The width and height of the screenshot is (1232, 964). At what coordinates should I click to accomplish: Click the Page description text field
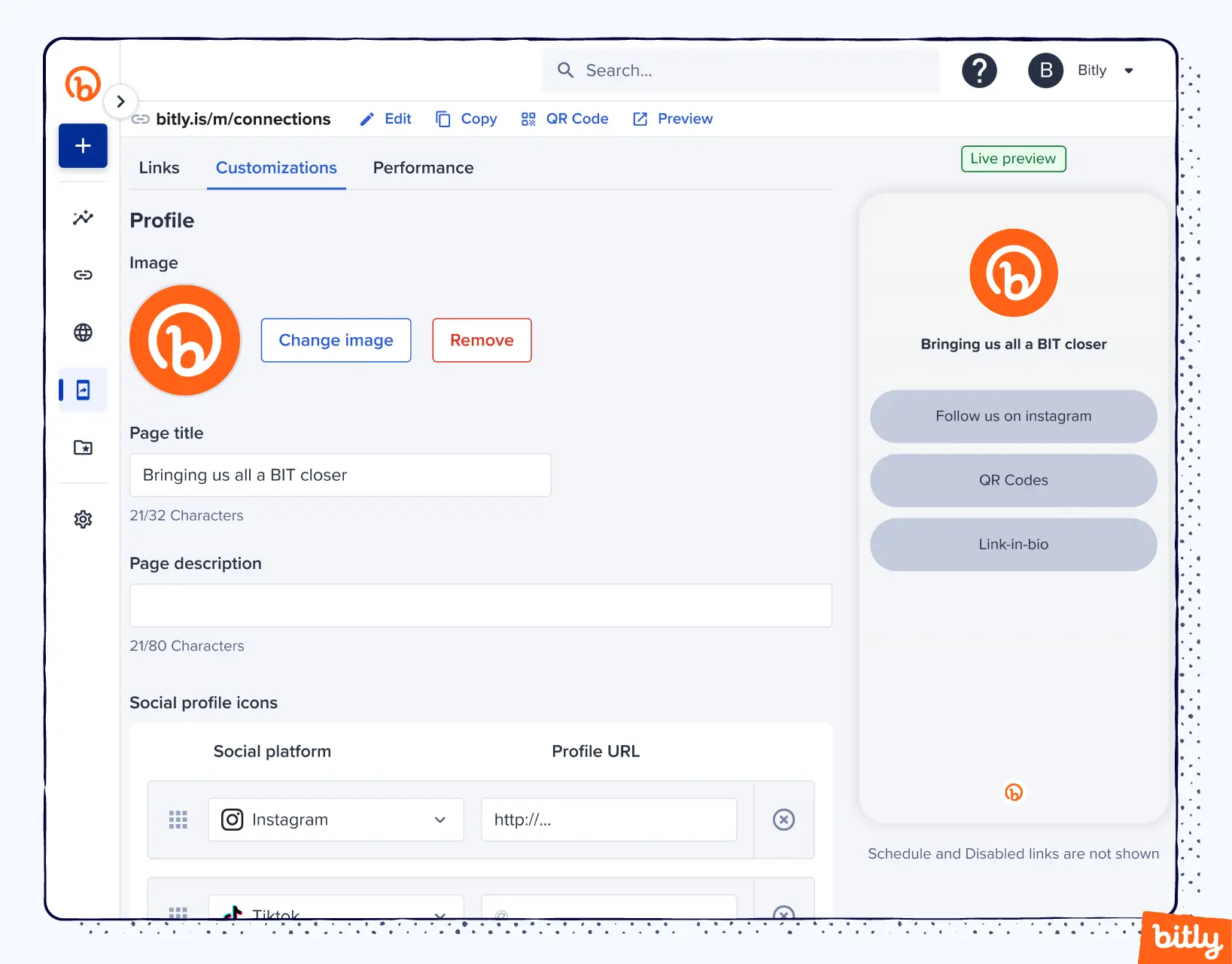pos(480,605)
